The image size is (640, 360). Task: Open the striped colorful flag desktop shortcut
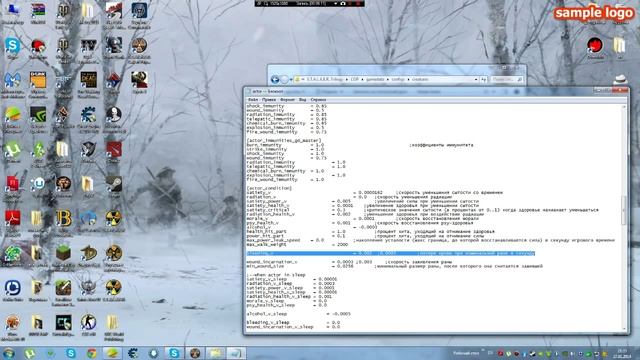point(38,11)
